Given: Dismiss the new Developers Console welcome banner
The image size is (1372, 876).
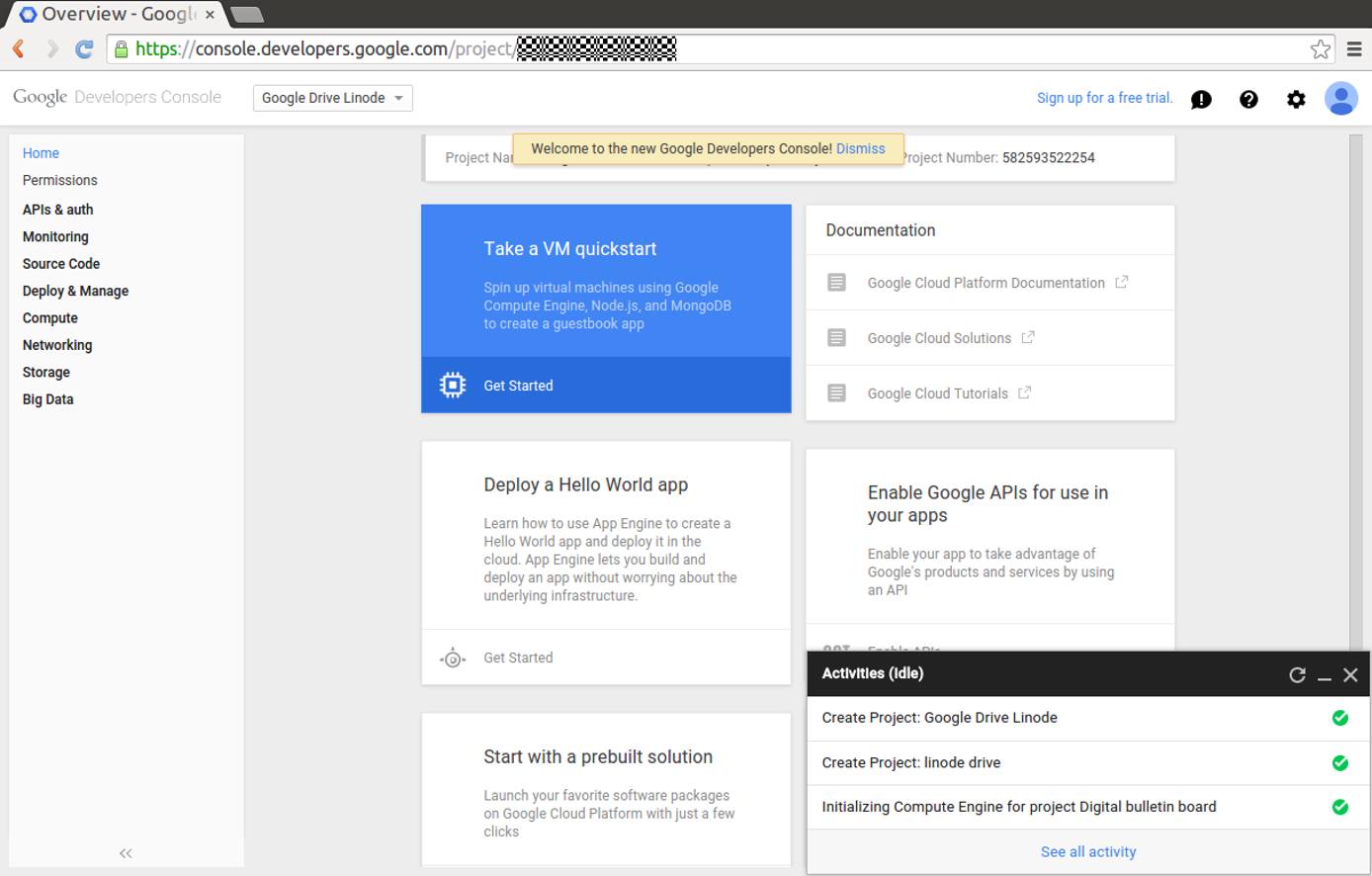Looking at the screenshot, I should 860,148.
